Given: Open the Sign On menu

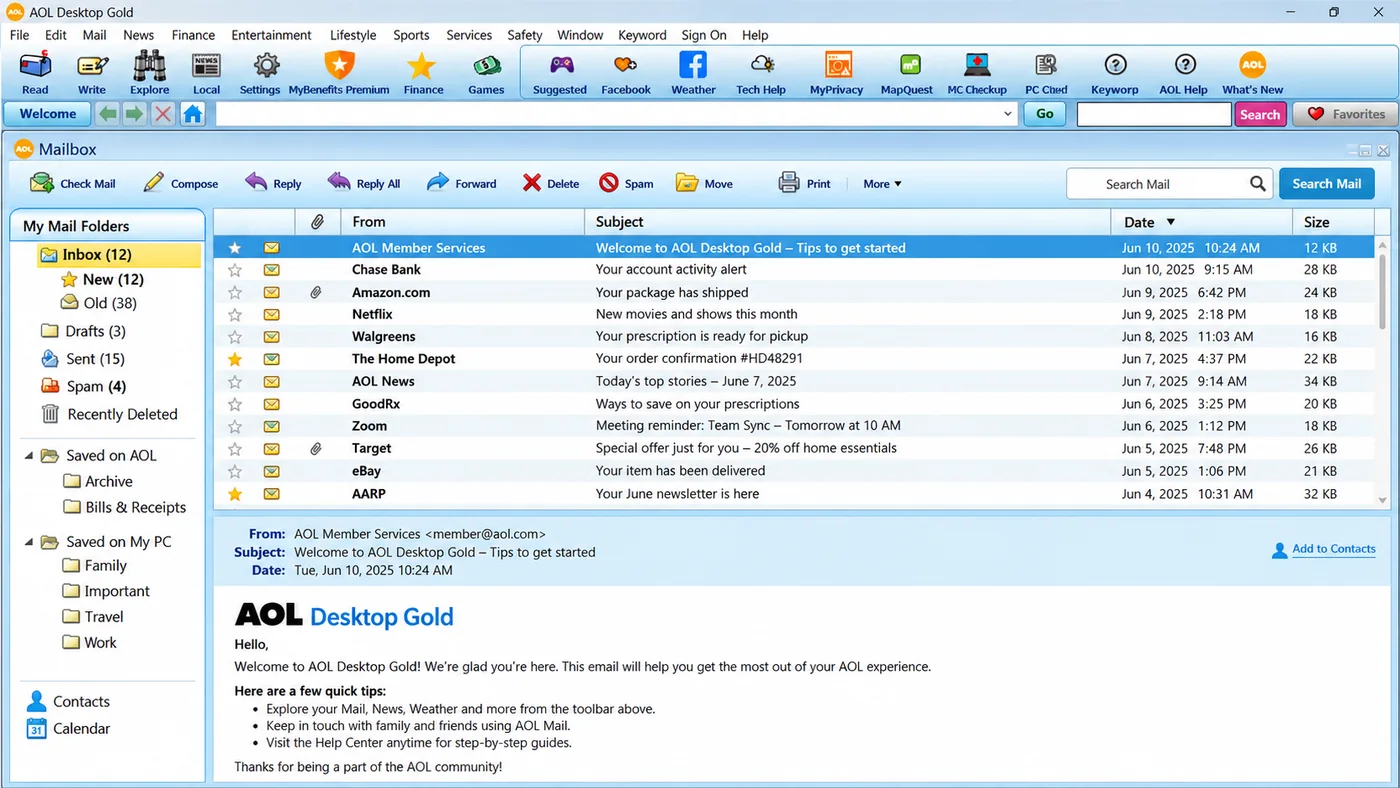Looking at the screenshot, I should (704, 35).
